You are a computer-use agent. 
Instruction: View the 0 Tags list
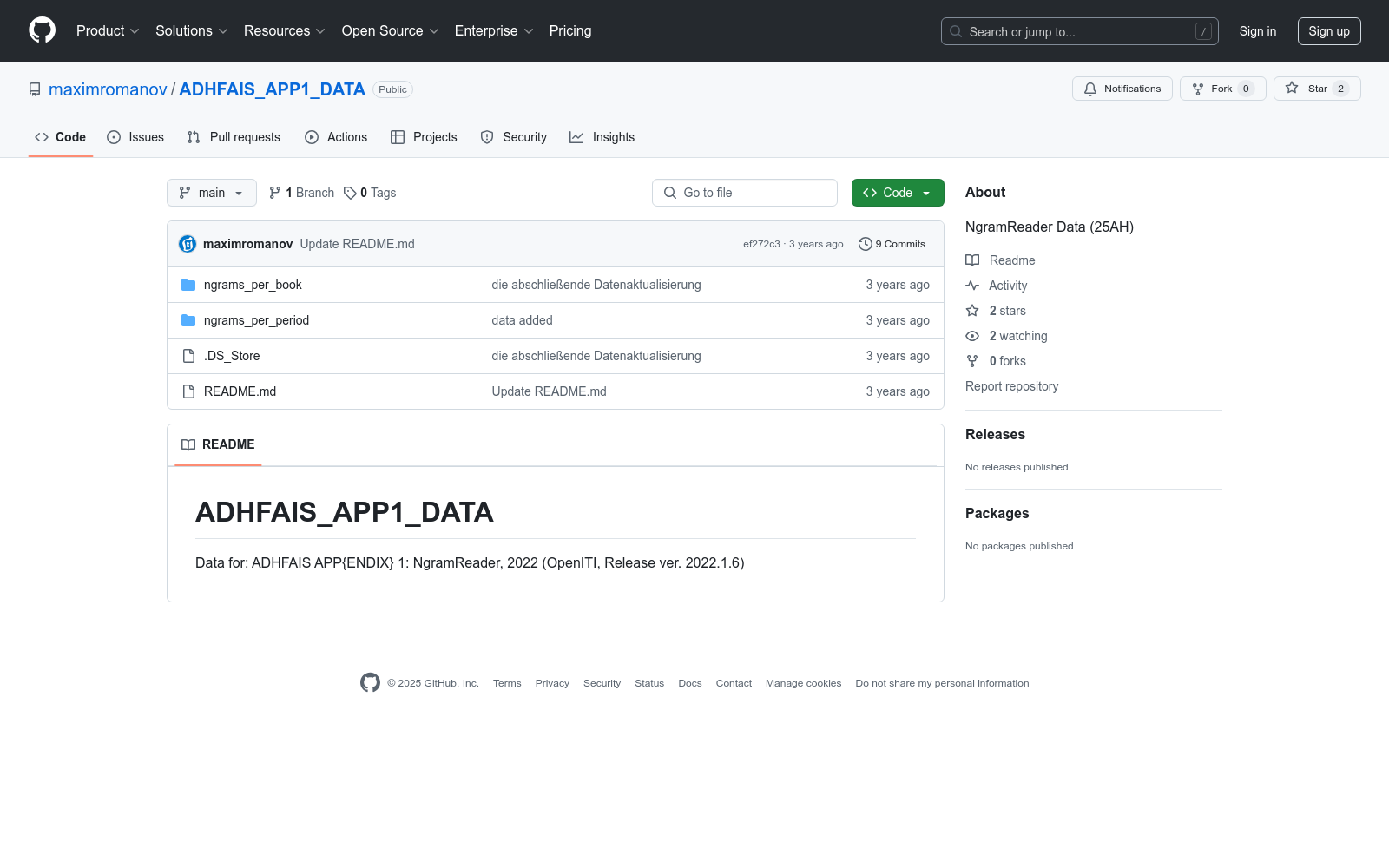[370, 193]
